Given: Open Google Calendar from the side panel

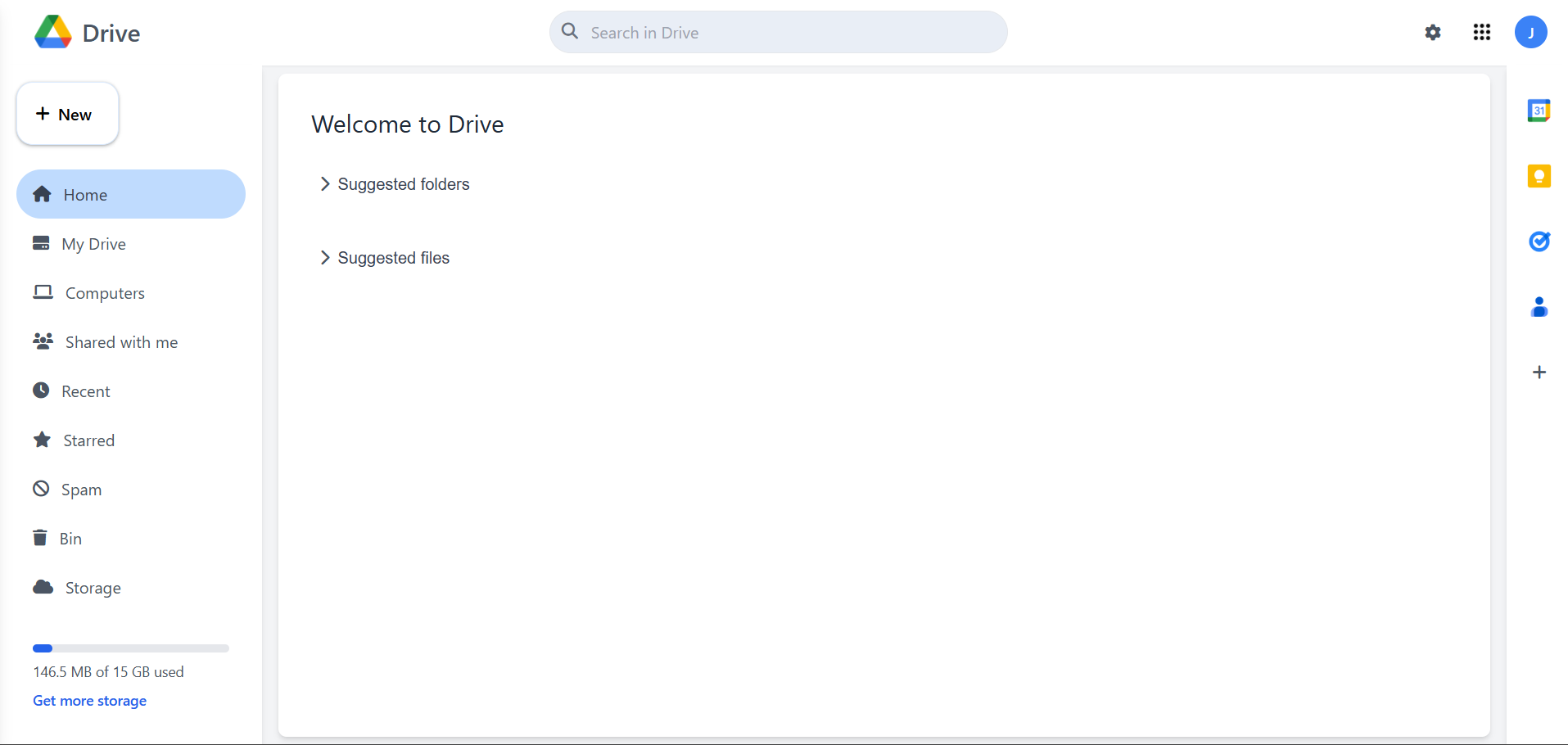Looking at the screenshot, I should point(1539,110).
